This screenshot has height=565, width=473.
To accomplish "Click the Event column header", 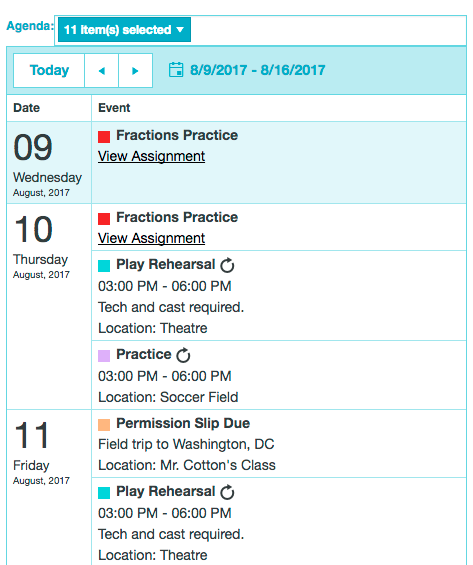I will pos(114,108).
